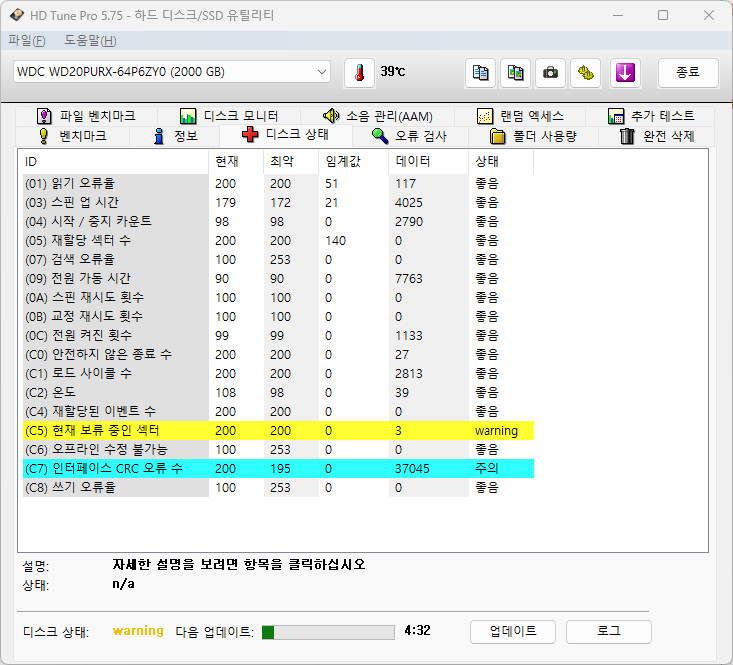Select the (C8) 쓰기 오류율 row
This screenshot has width=733, height=665.
[x=278, y=487]
